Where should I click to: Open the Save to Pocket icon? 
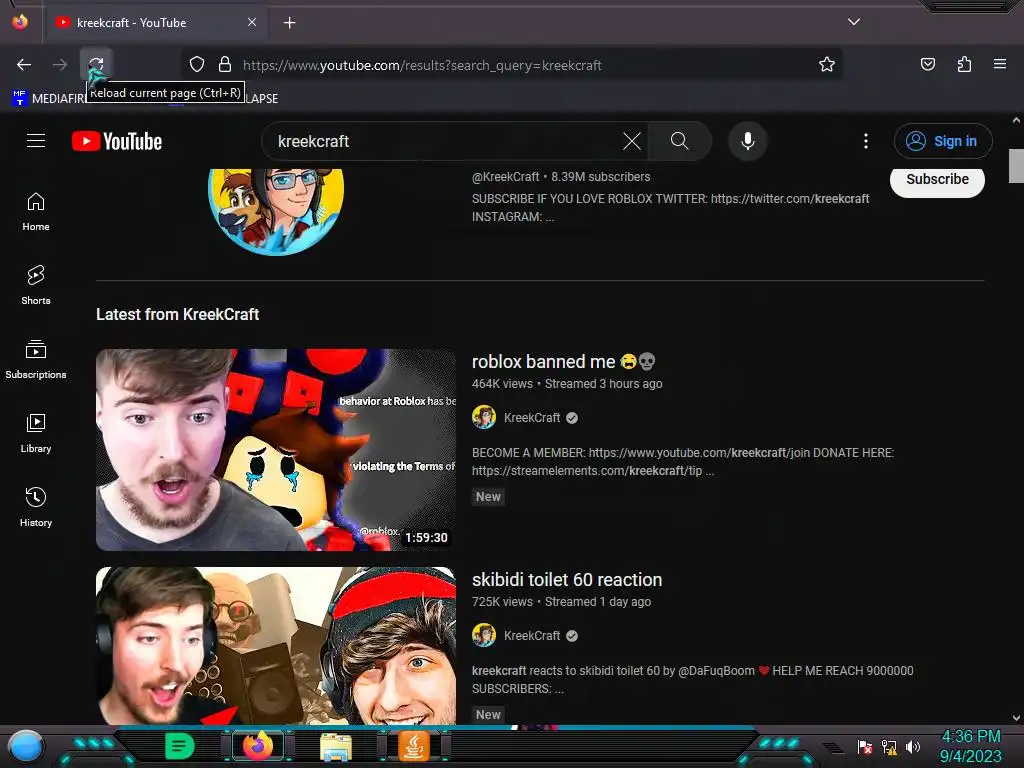[x=928, y=64]
